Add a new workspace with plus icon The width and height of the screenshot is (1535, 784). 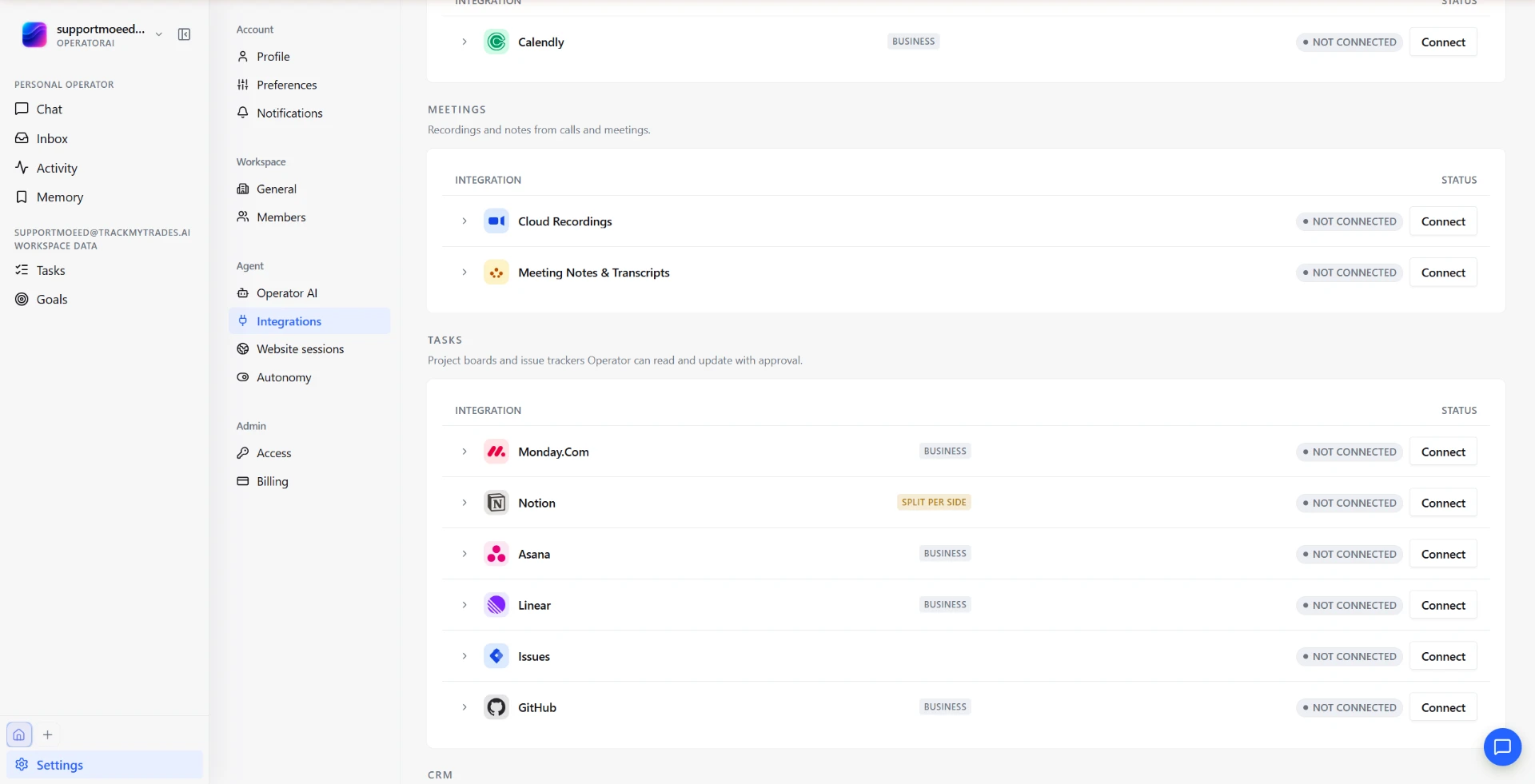pyautogui.click(x=48, y=734)
